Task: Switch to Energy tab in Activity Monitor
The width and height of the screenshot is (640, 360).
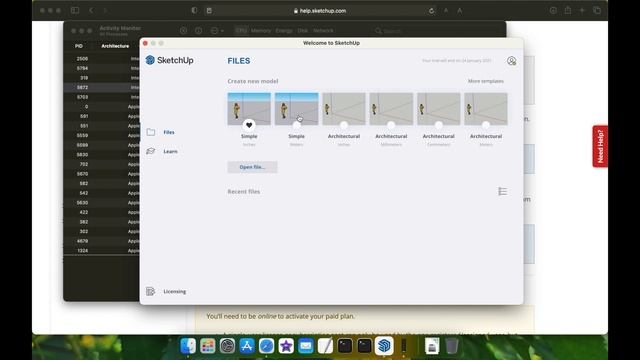Action: pyautogui.click(x=284, y=30)
